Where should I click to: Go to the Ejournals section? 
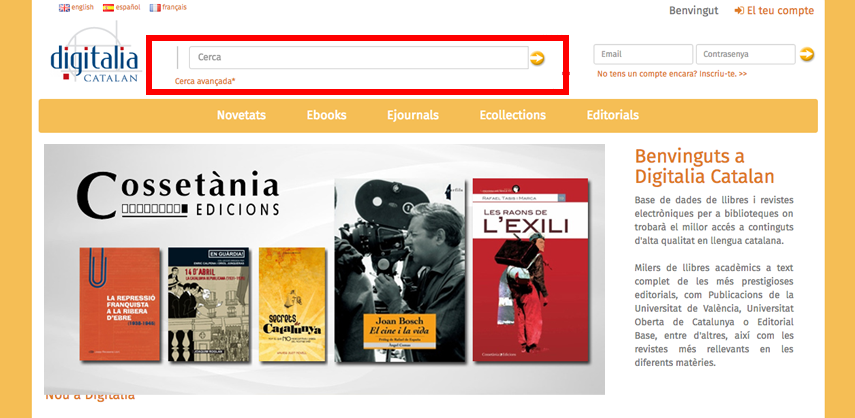(413, 115)
